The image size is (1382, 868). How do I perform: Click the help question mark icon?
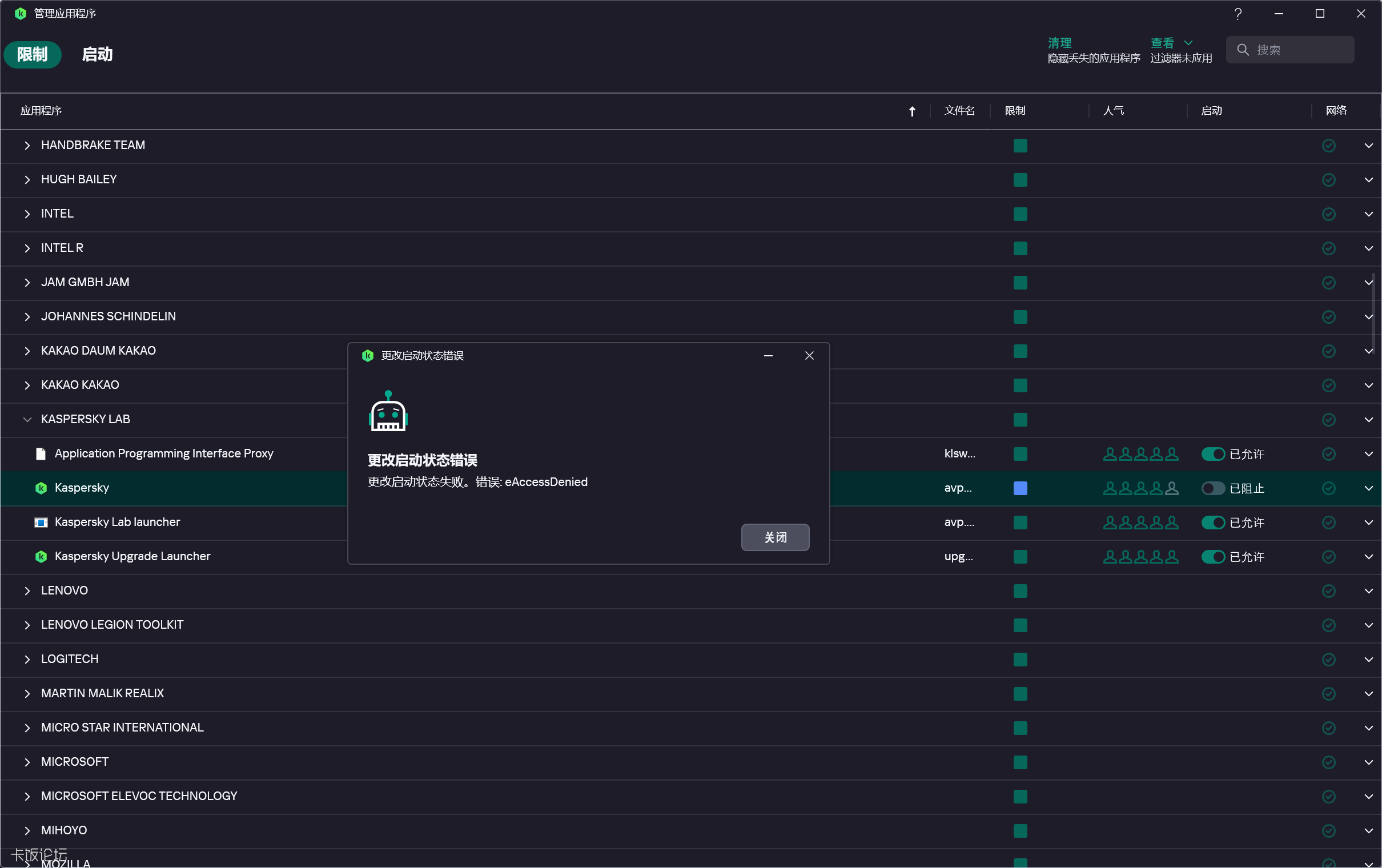tap(1238, 14)
